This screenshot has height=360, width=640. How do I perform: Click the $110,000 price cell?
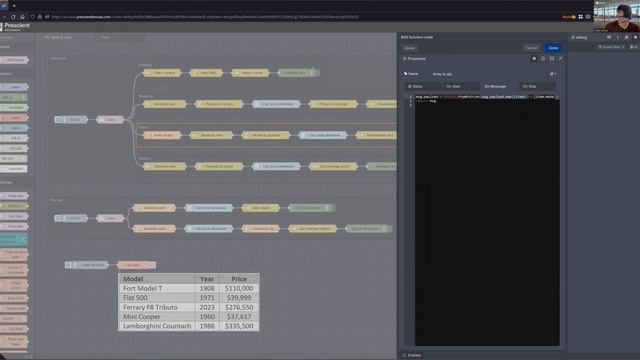[239, 288]
